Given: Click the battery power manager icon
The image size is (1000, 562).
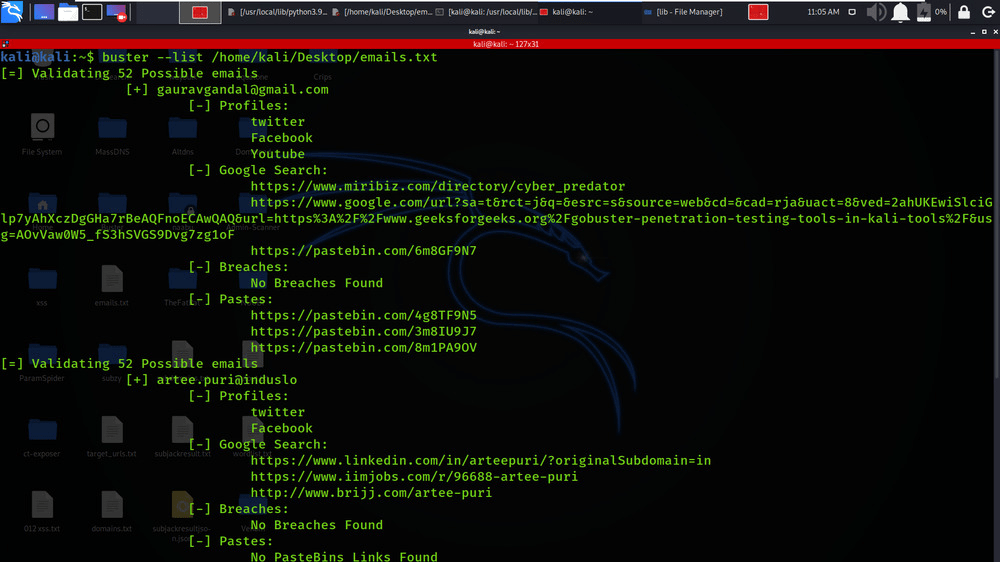Looking at the screenshot, I should tap(923, 12).
